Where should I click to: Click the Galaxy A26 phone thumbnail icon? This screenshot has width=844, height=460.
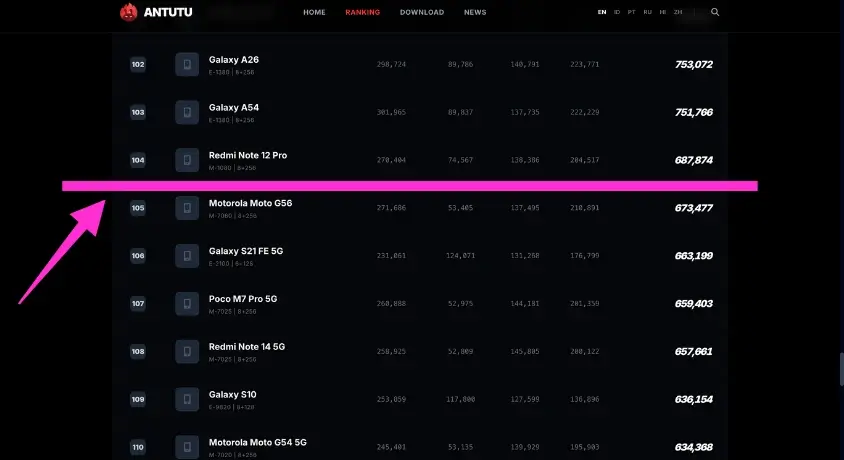(187, 65)
